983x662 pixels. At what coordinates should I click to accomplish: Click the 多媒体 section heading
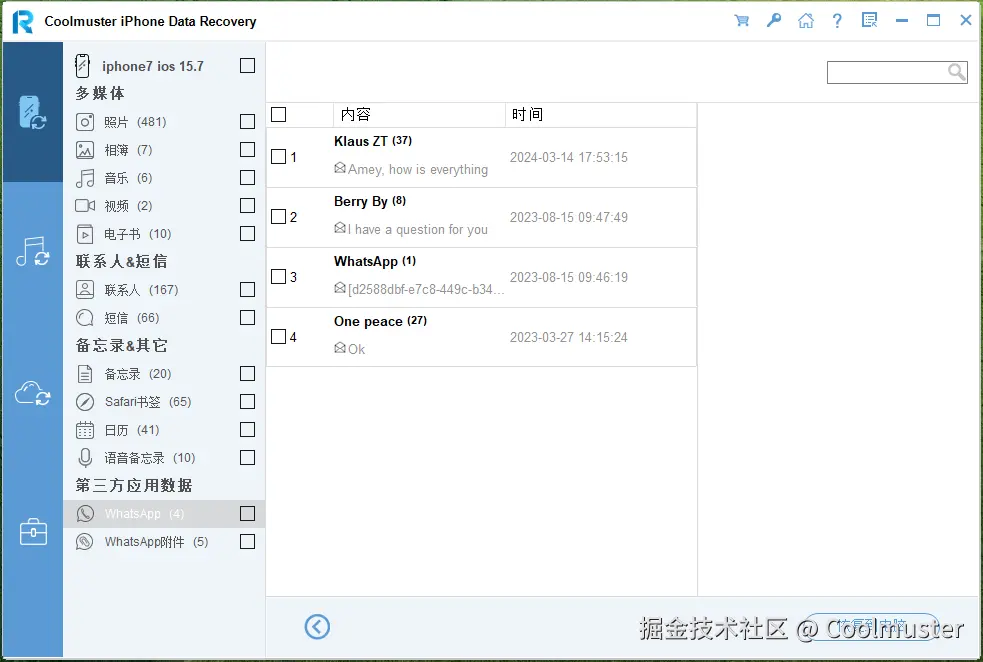coord(100,93)
